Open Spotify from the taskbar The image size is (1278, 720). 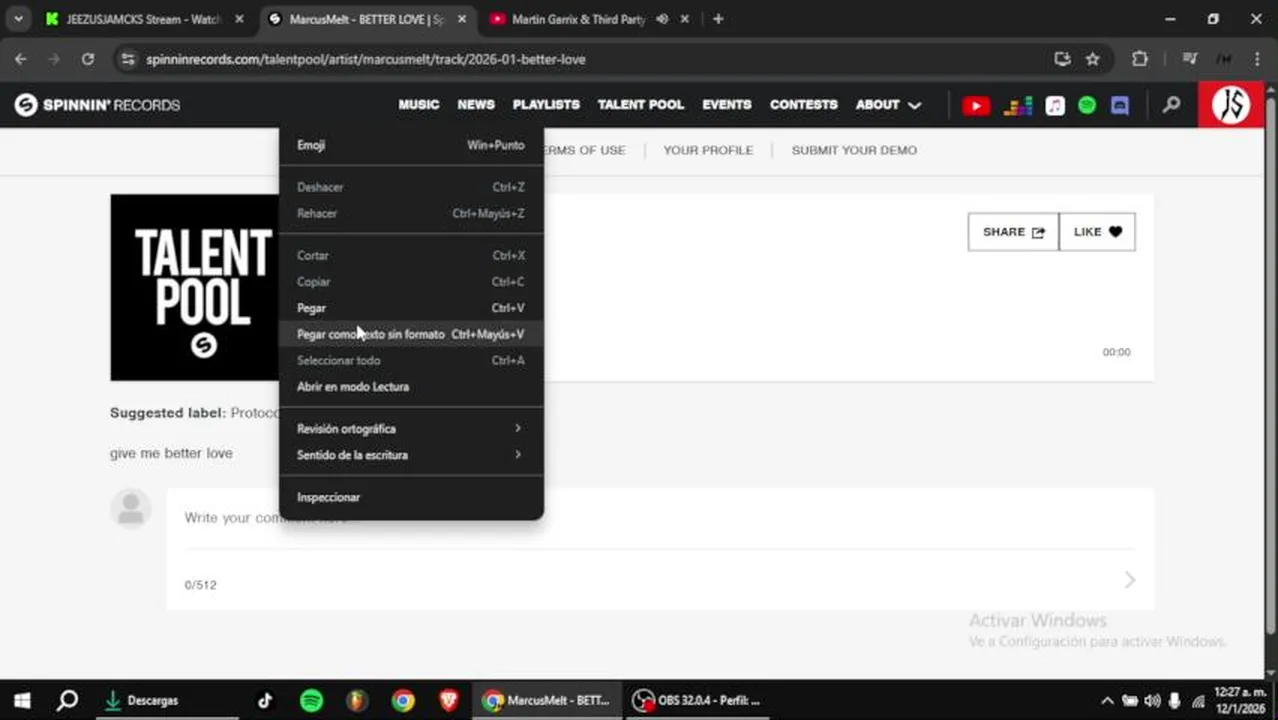tap(311, 701)
